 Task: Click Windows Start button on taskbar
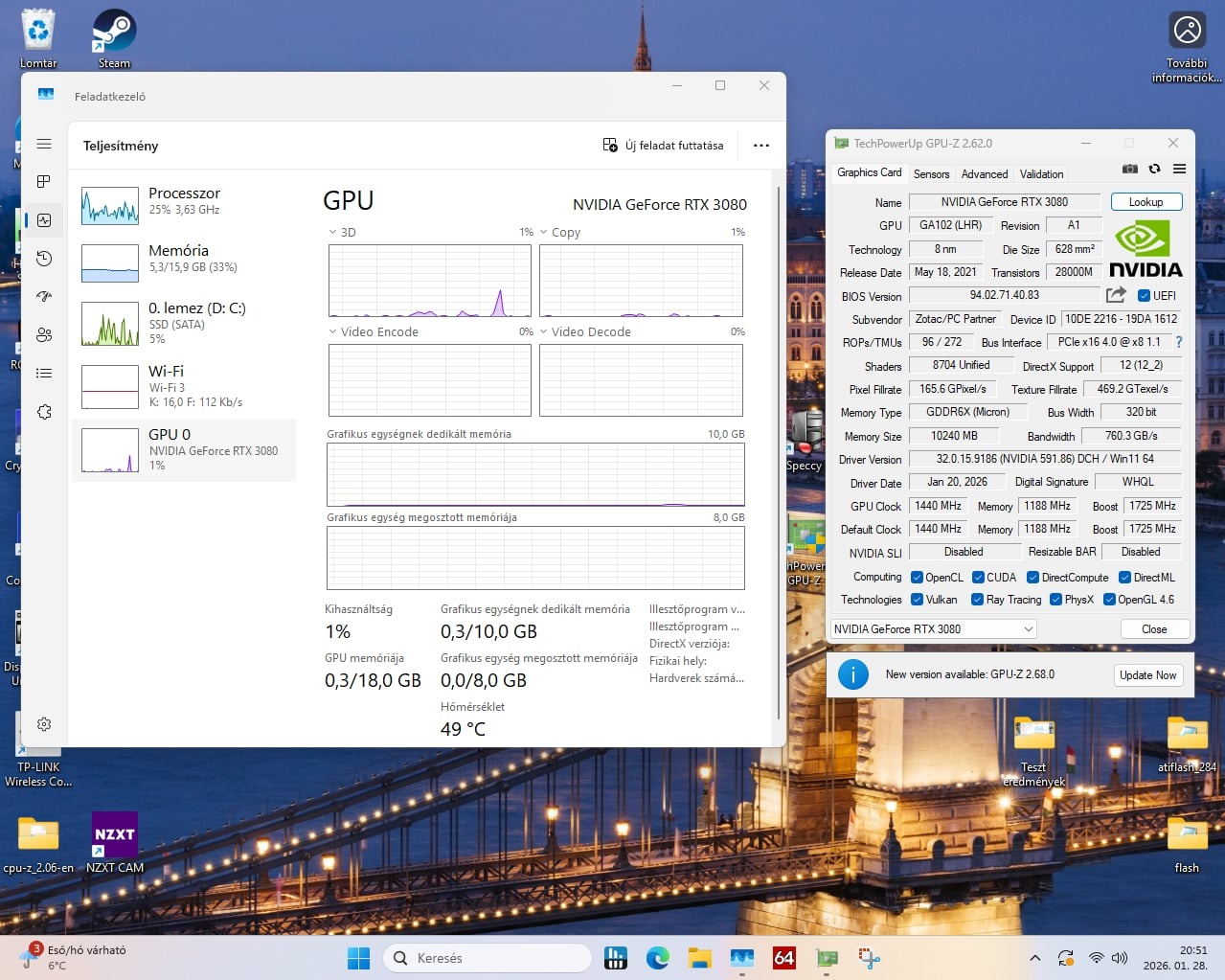tap(358, 958)
